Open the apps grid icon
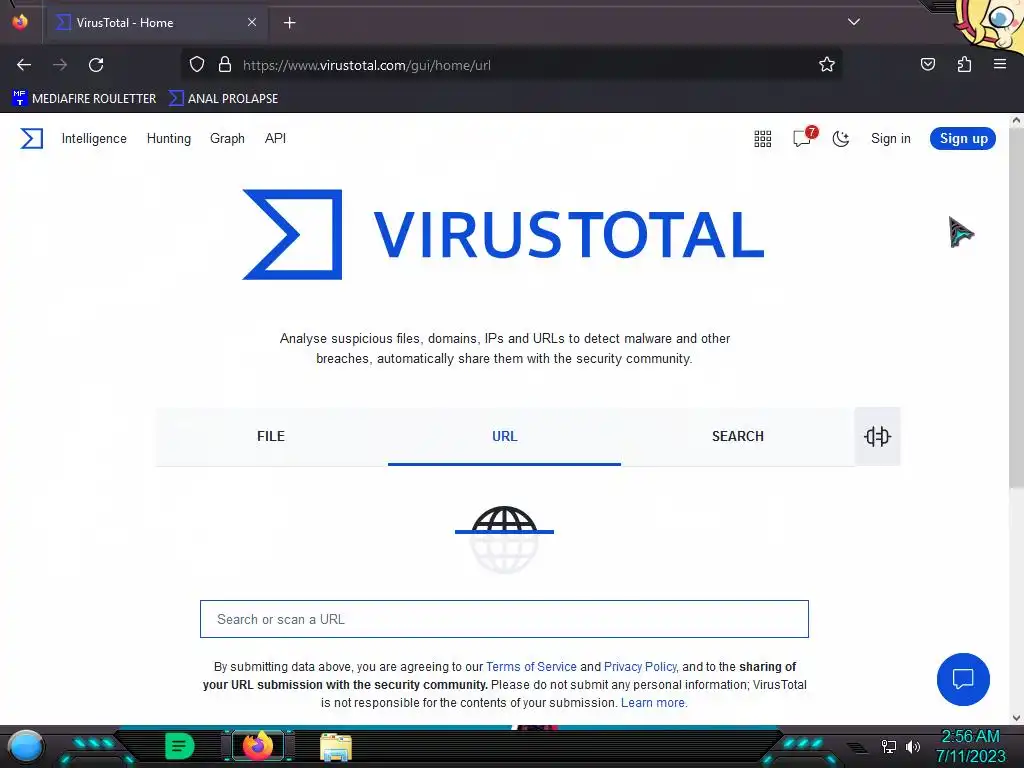Viewport: 1024px width, 768px height. tap(763, 138)
